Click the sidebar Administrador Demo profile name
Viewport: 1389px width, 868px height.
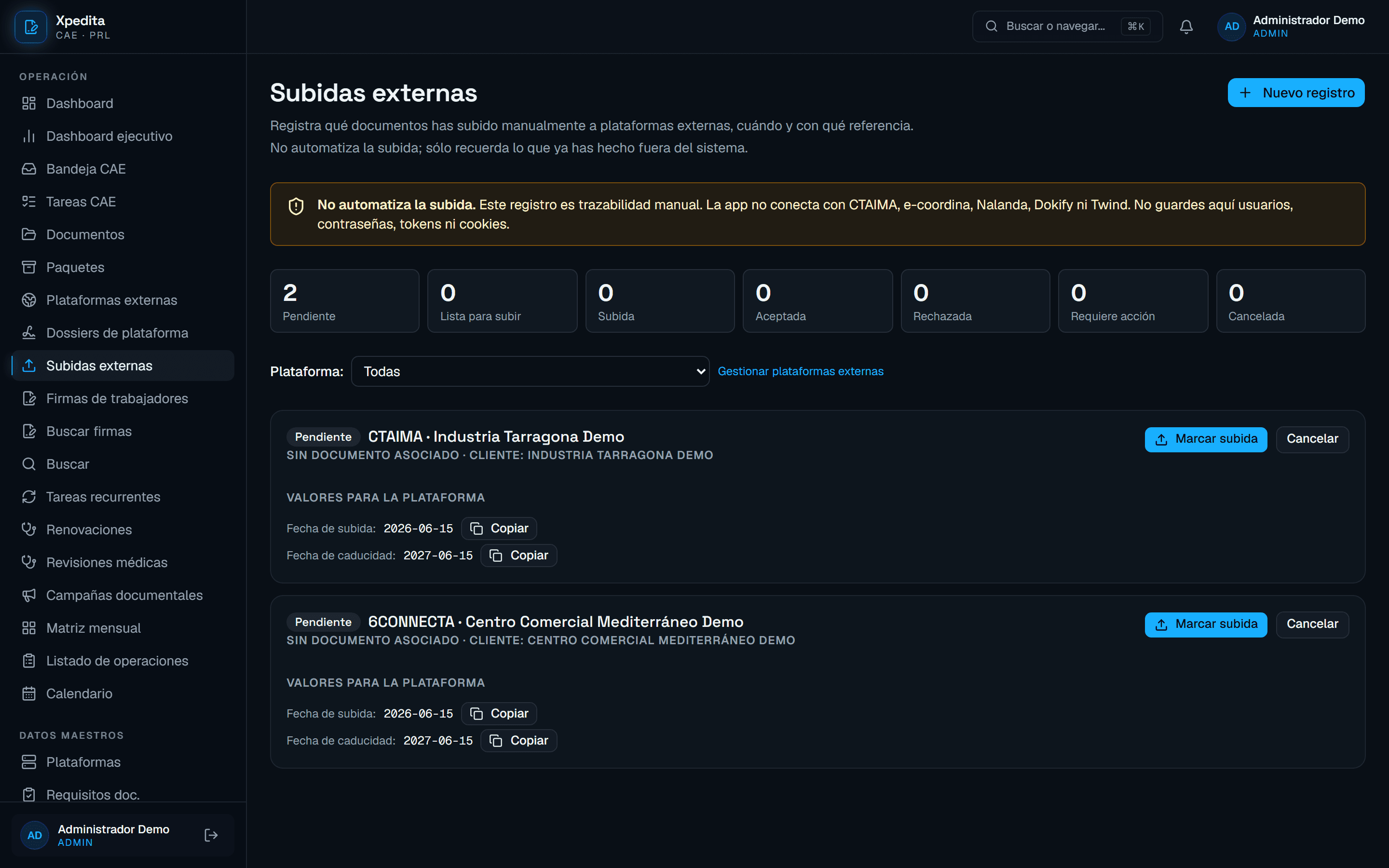click(114, 829)
